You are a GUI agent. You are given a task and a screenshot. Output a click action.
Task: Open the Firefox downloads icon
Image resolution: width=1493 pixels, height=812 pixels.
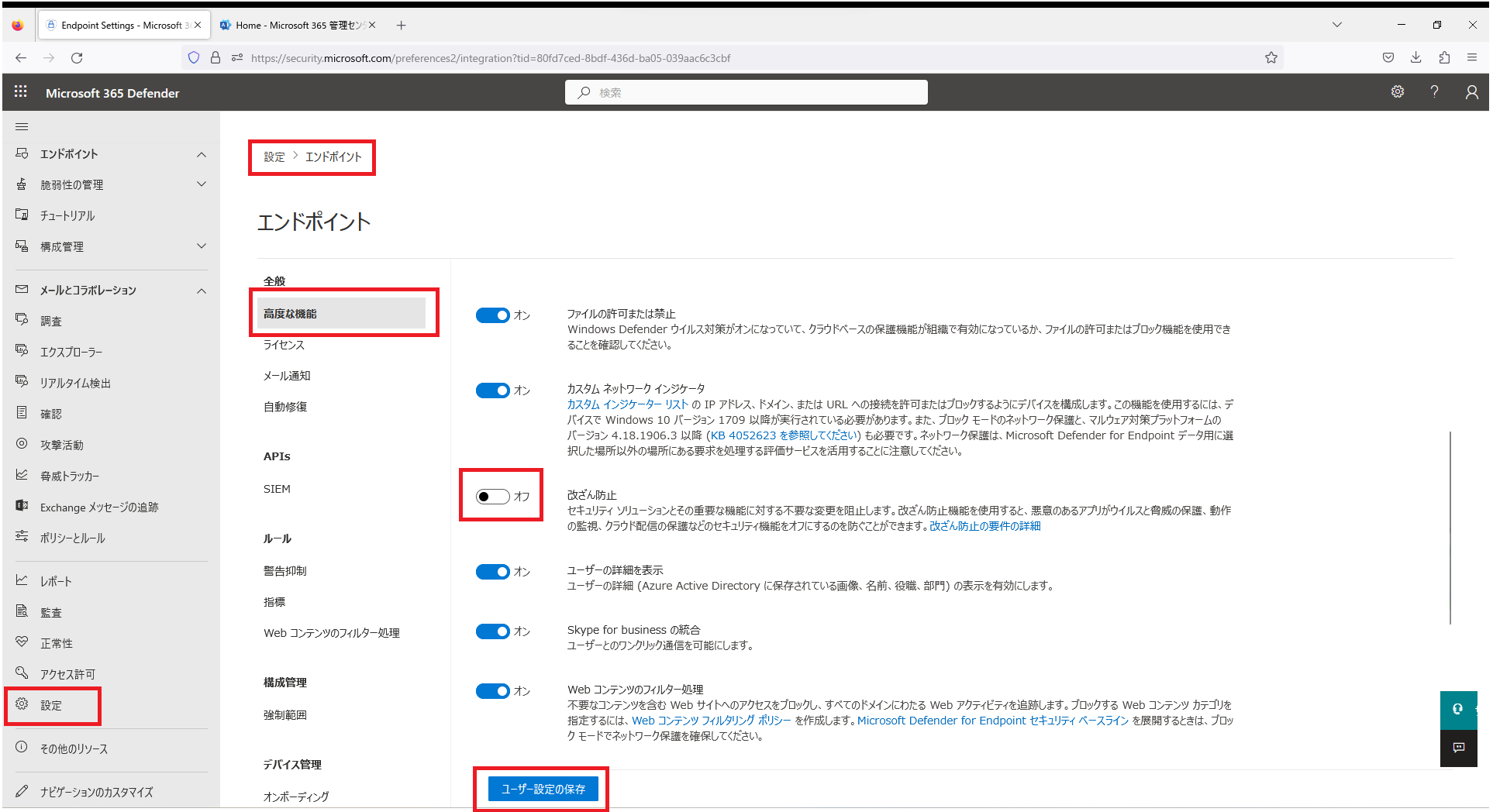(x=1416, y=57)
